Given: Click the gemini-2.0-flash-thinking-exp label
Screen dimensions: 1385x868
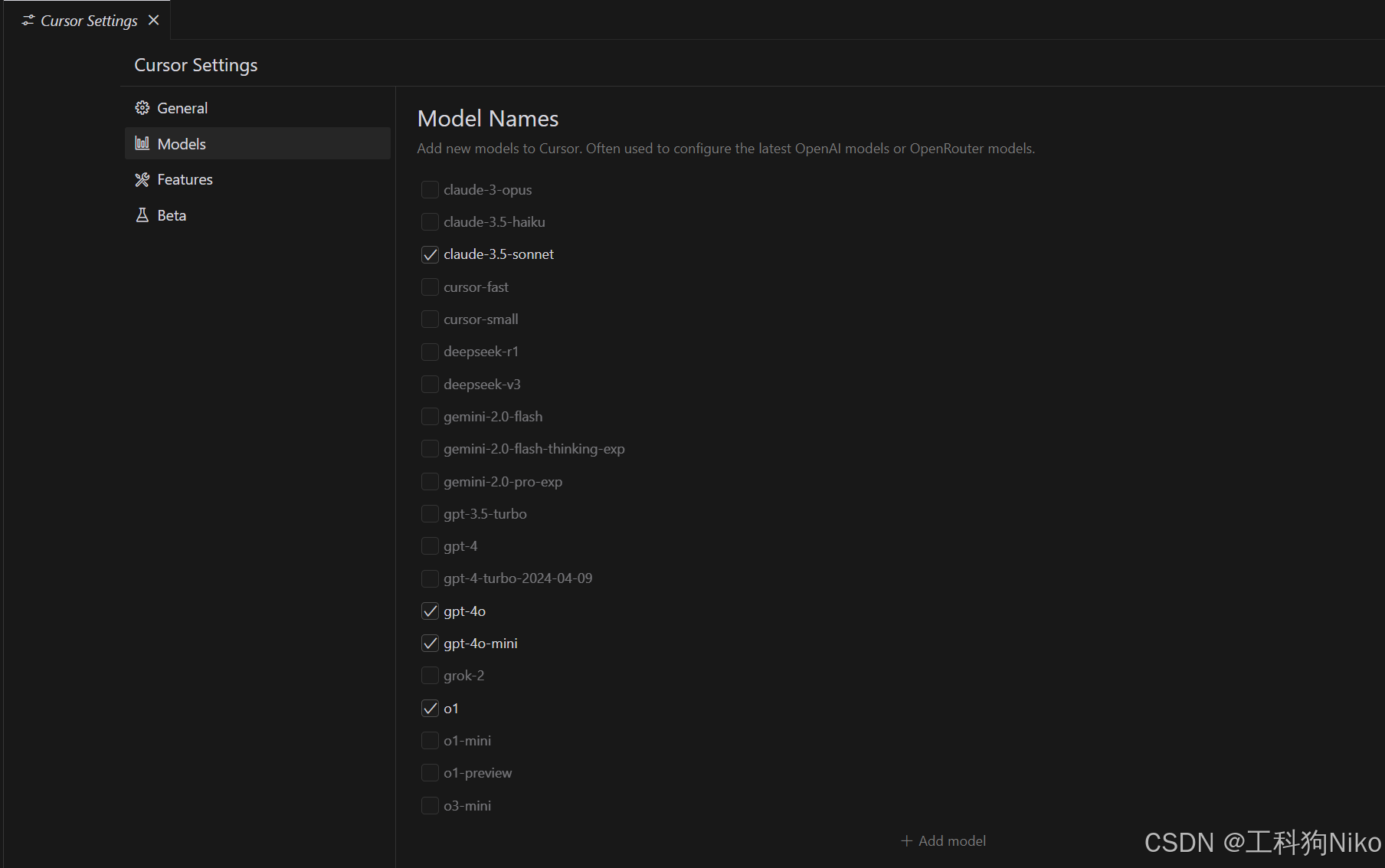Looking at the screenshot, I should [534, 449].
